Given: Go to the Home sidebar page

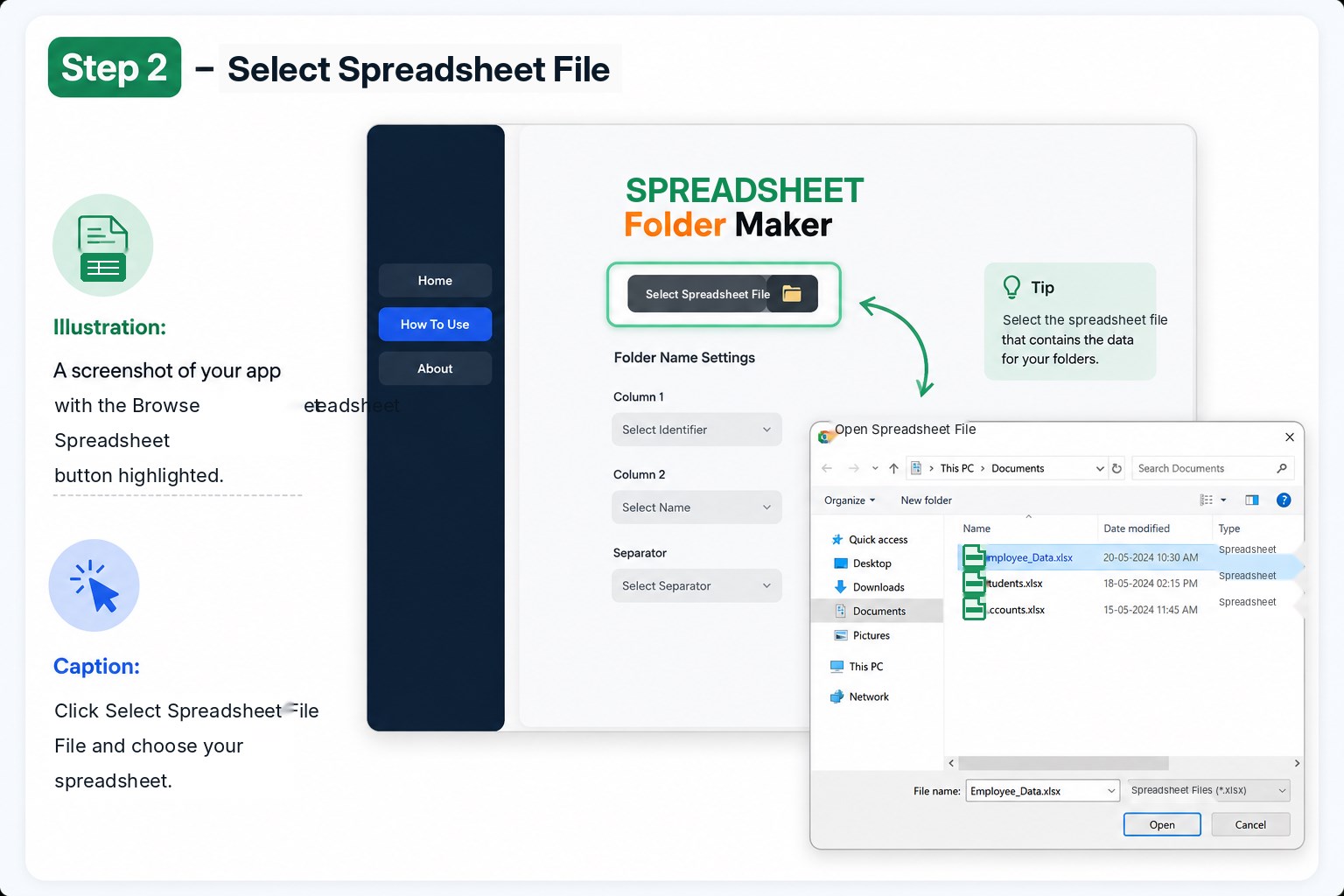Looking at the screenshot, I should tap(435, 281).
